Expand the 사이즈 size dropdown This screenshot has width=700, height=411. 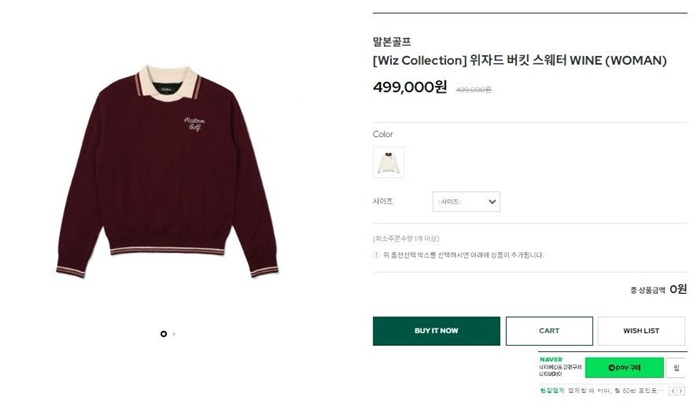pos(466,202)
